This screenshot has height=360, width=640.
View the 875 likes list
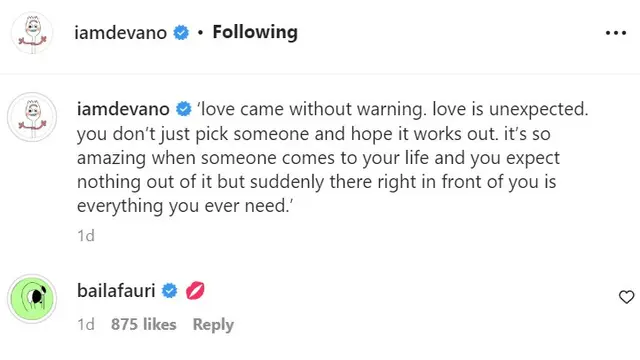pyautogui.click(x=144, y=324)
